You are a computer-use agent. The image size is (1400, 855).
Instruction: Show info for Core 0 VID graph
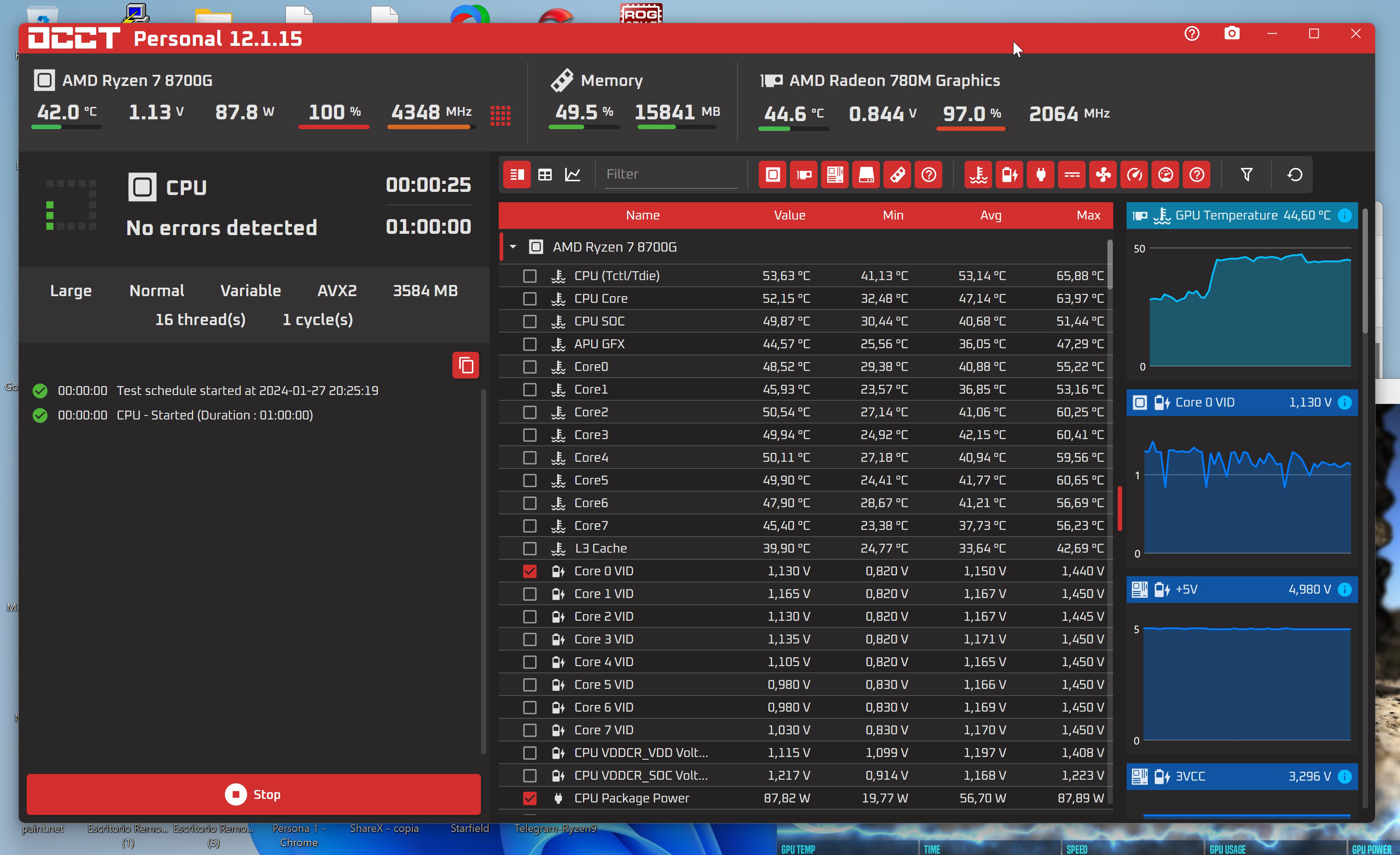(x=1345, y=402)
